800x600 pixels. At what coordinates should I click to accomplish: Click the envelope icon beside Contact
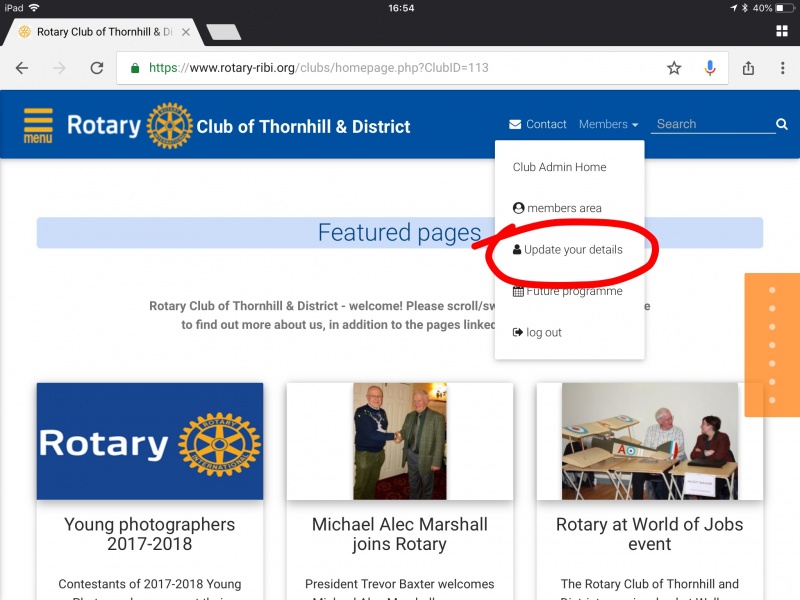pos(515,124)
